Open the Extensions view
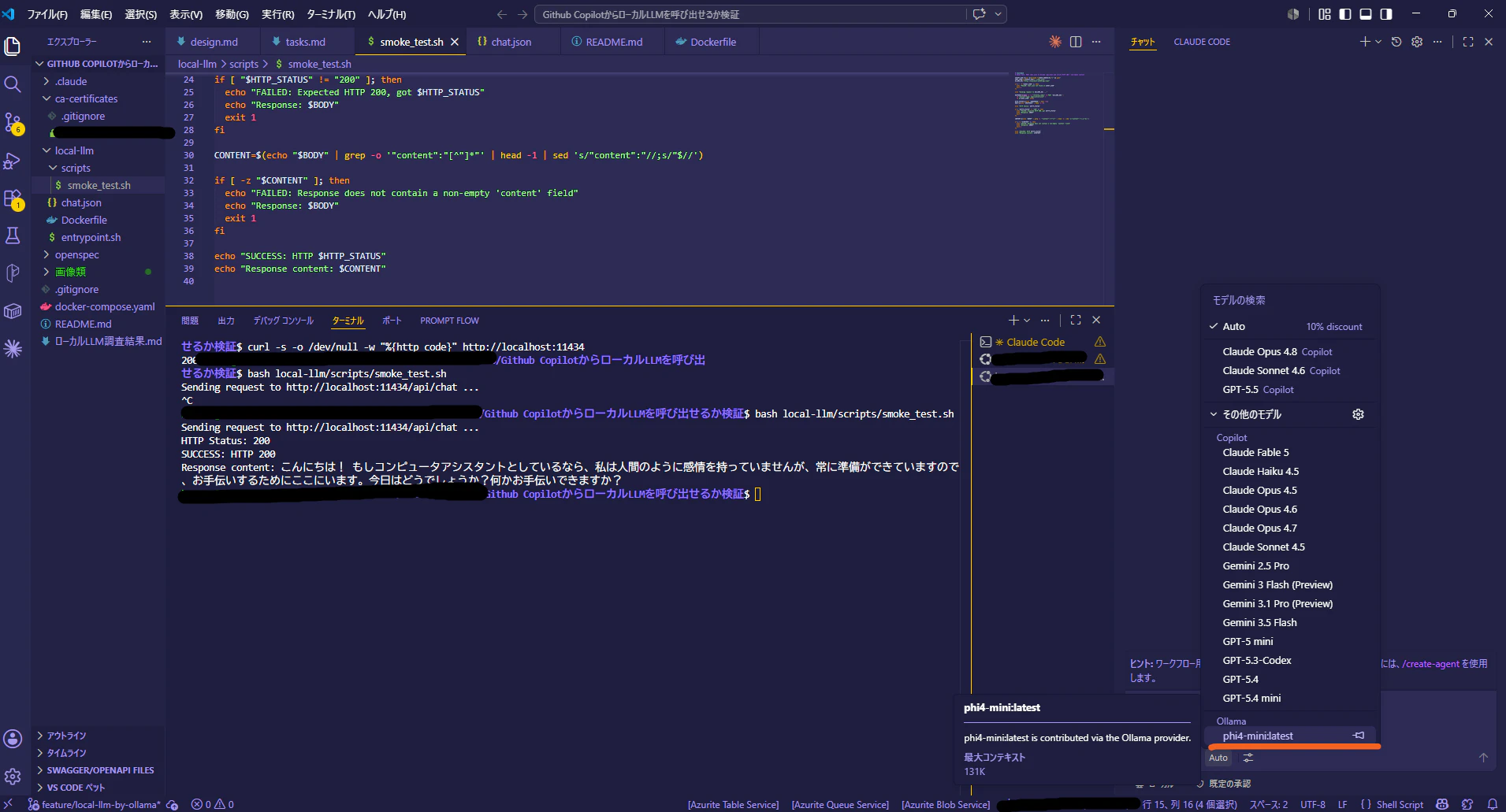Screen dimensions: 1506x812 point(13,198)
